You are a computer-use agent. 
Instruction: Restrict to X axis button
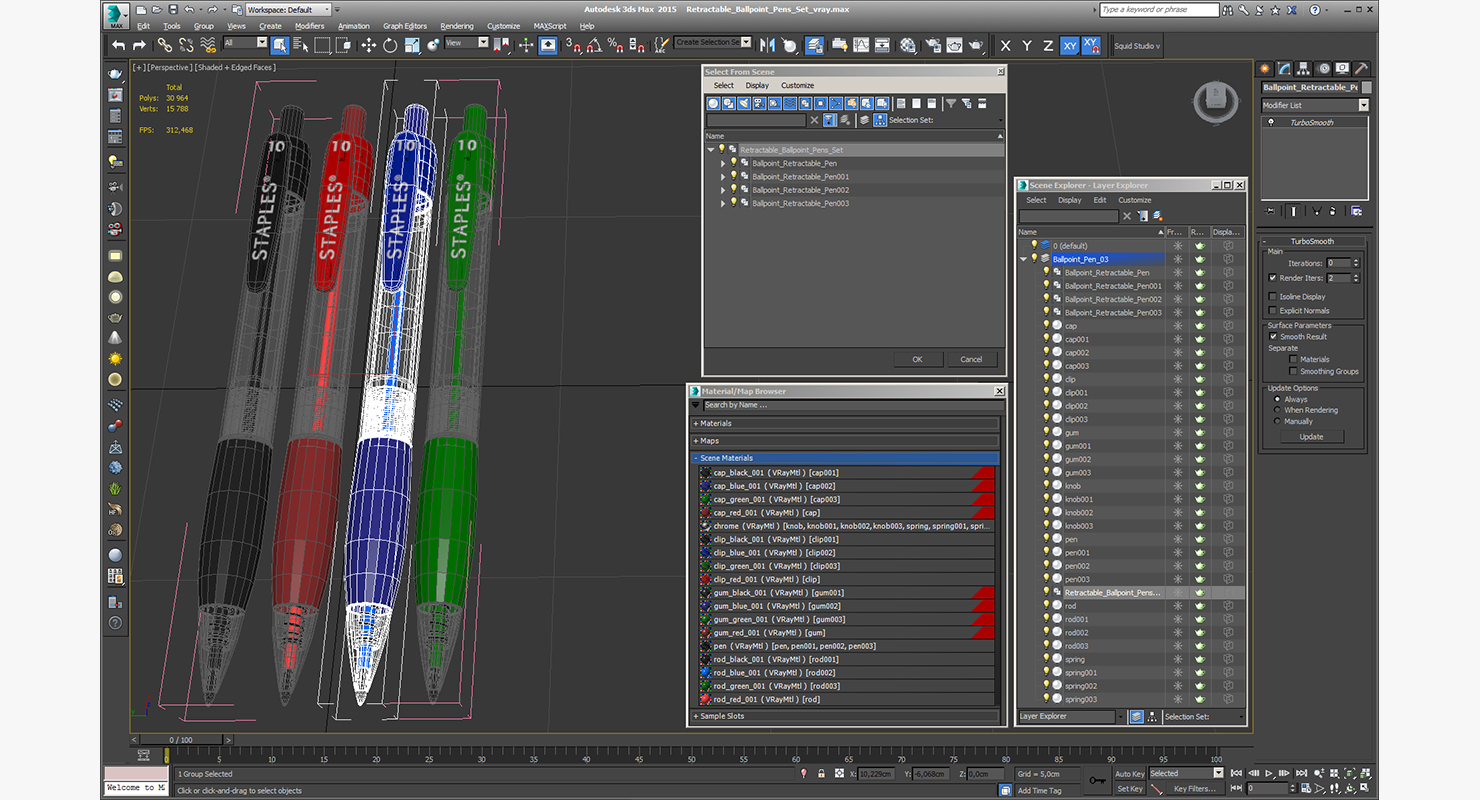pos(1005,46)
